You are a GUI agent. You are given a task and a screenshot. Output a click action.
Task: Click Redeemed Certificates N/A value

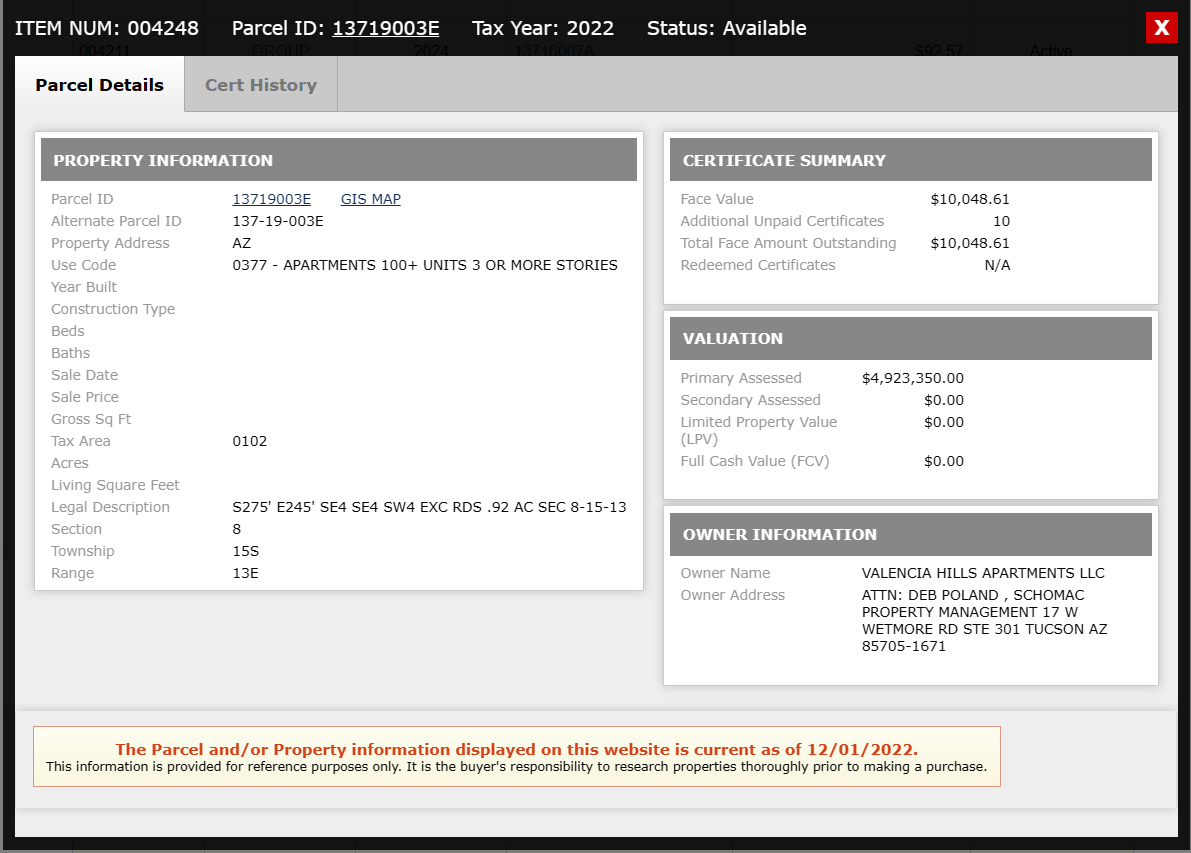997,265
